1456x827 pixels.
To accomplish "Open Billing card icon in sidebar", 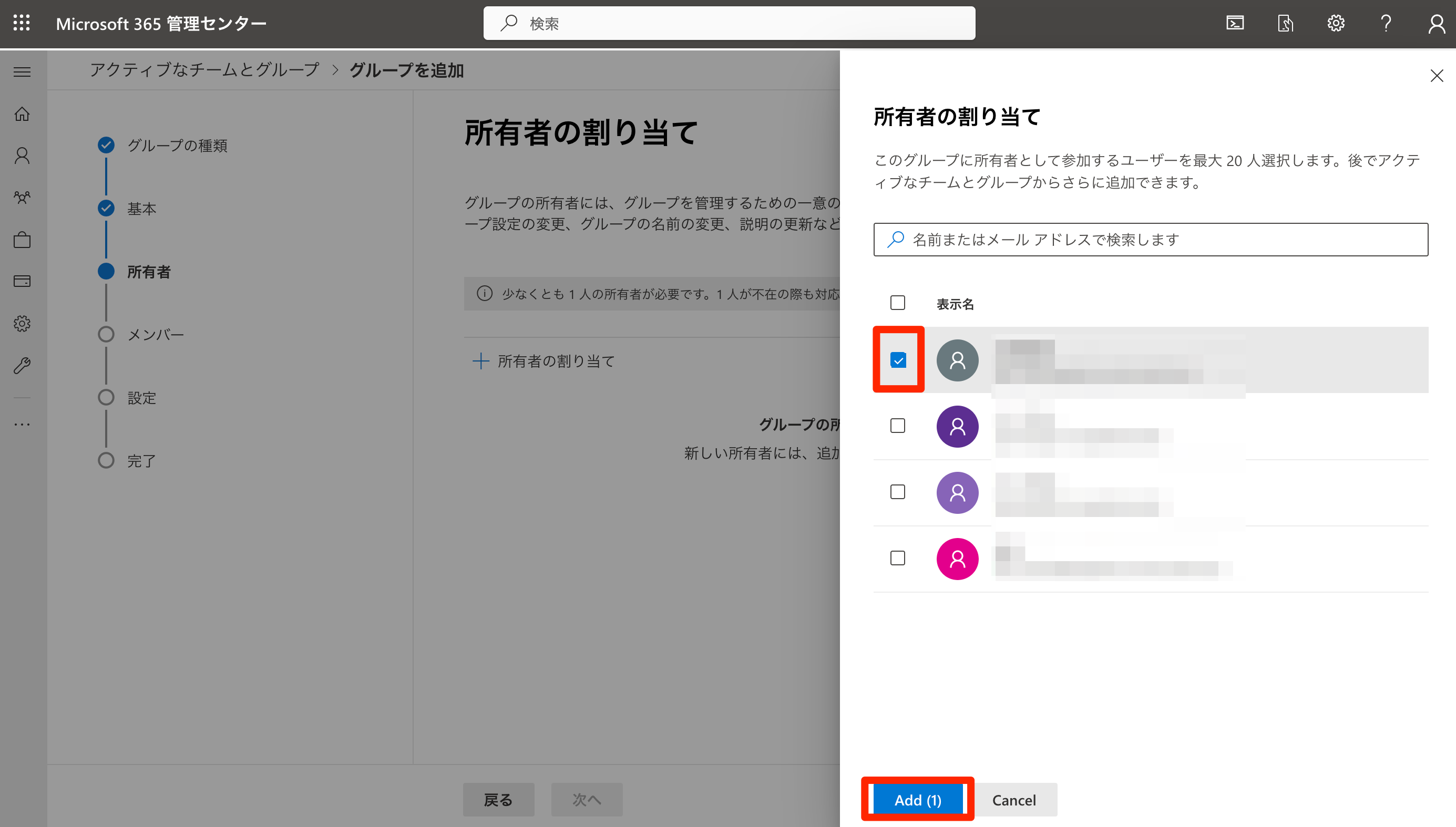I will coord(22,281).
